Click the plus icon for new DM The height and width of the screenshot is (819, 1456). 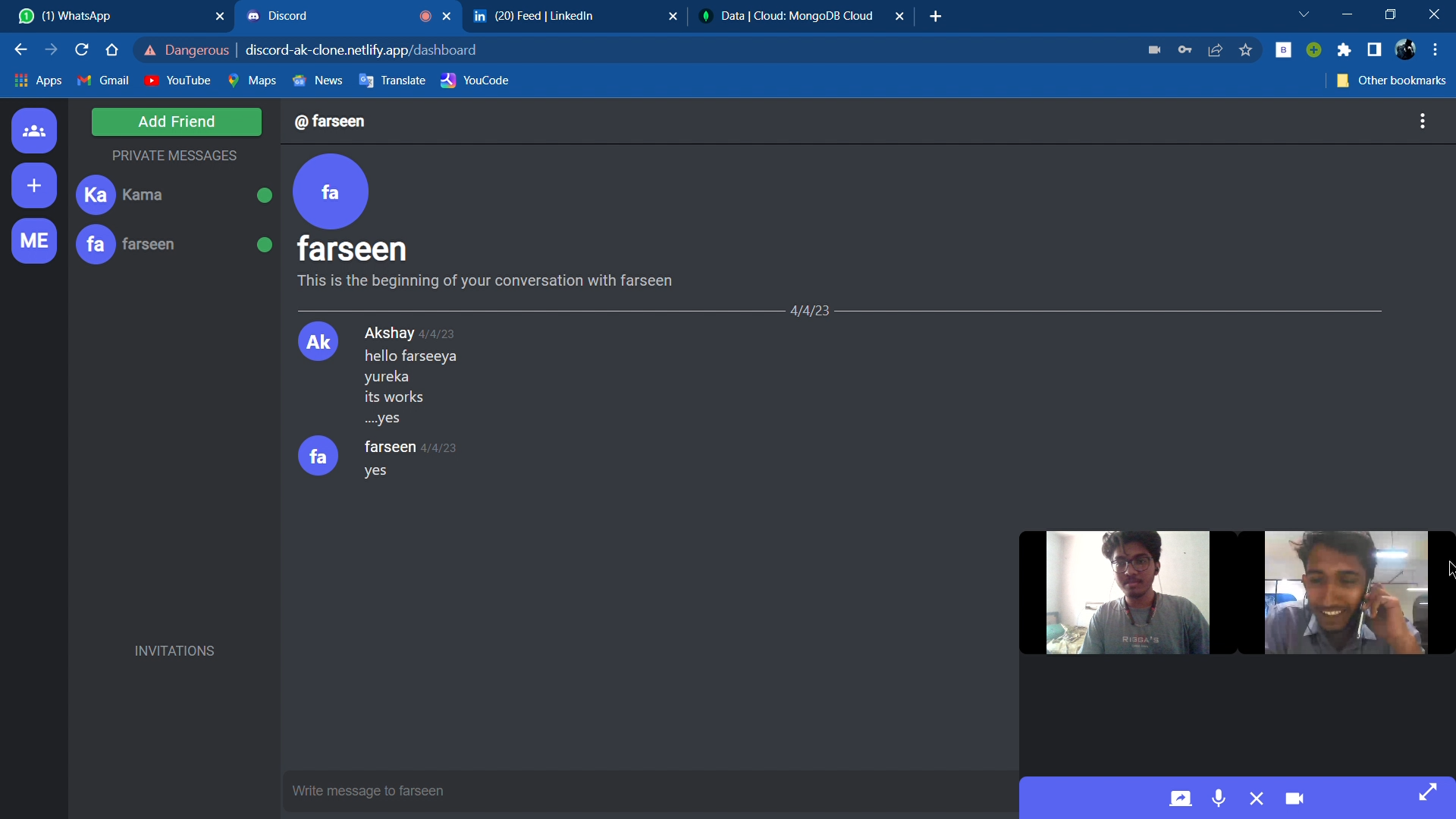[x=33, y=185]
